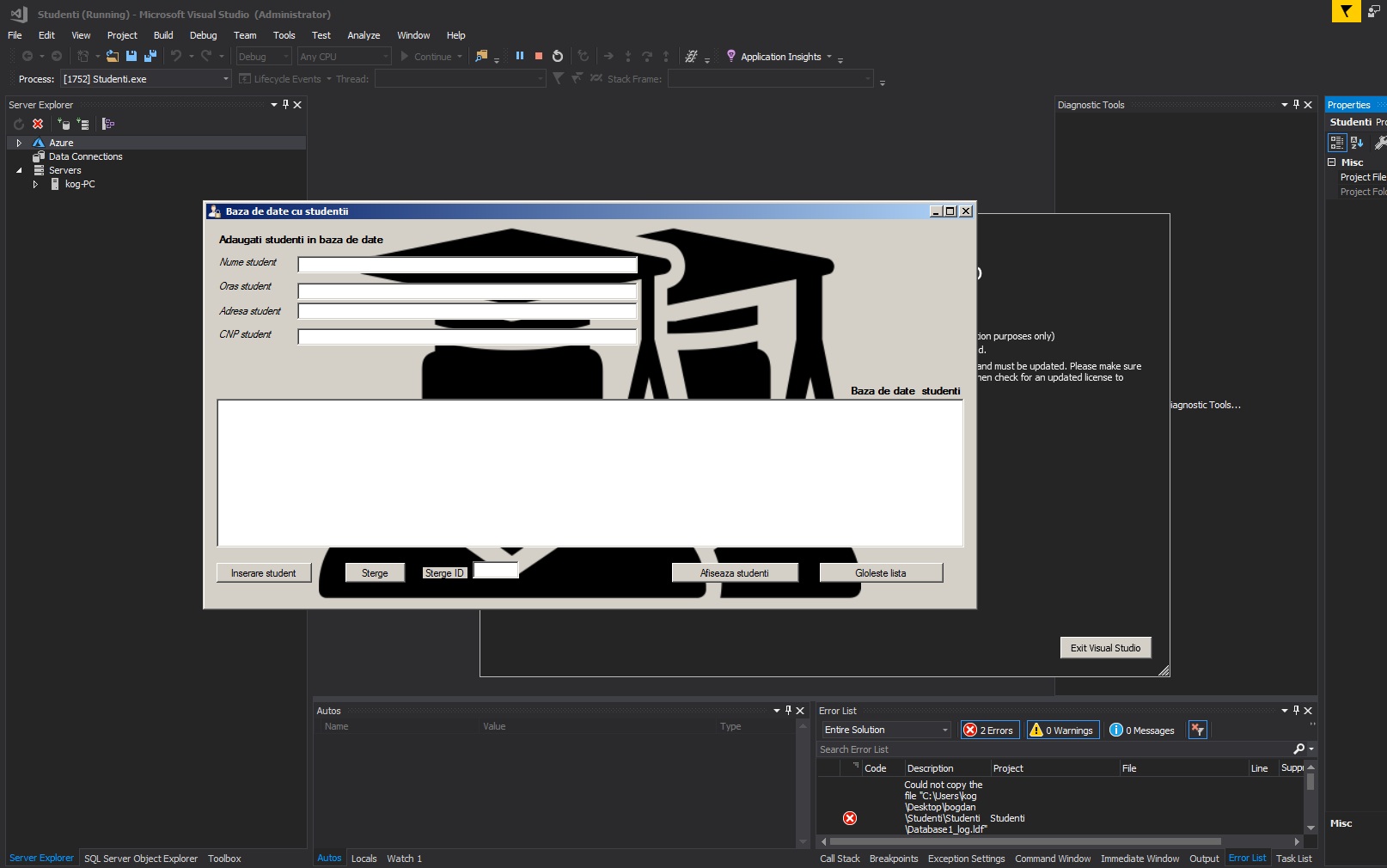1387x868 pixels.
Task: Click the Sterge ID number field
Action: click(x=496, y=570)
